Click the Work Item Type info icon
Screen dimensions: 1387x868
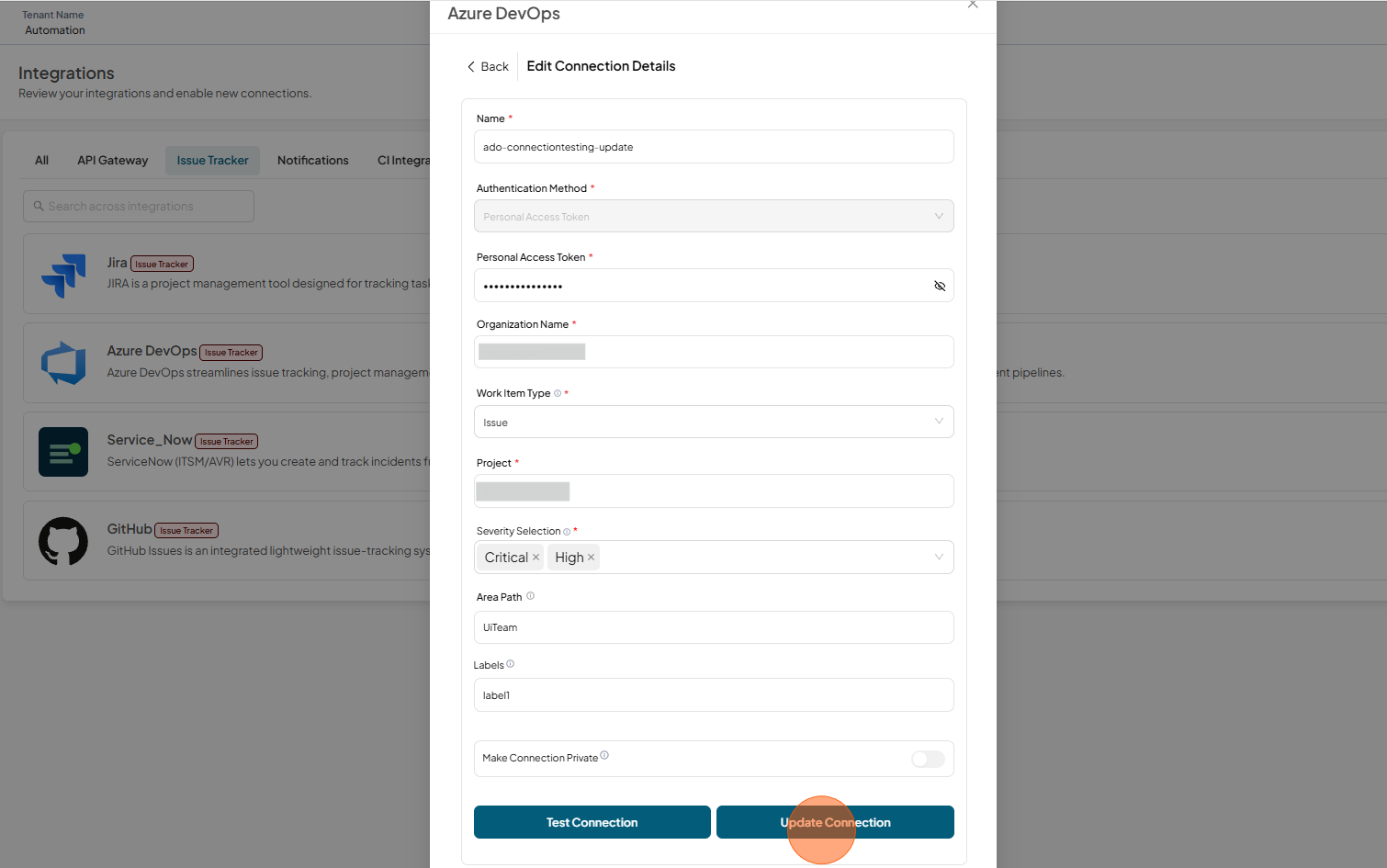tap(558, 393)
